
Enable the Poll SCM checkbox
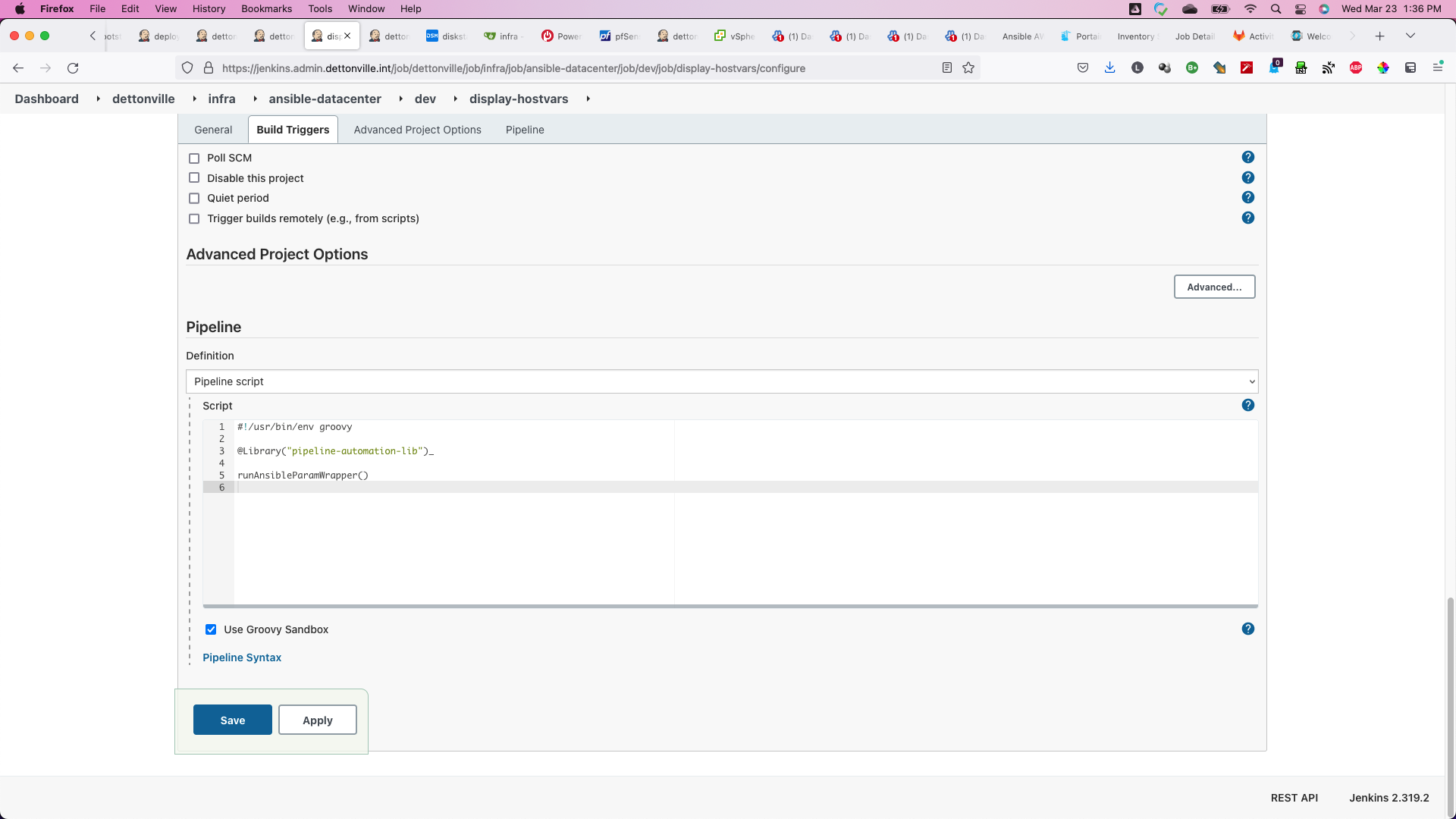click(x=194, y=158)
